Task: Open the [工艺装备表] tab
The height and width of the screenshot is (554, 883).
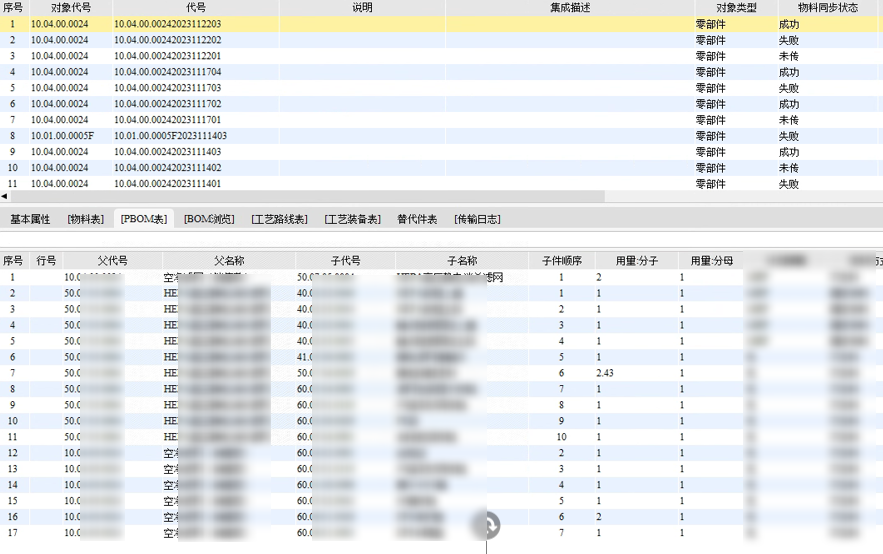Action: pos(353,219)
